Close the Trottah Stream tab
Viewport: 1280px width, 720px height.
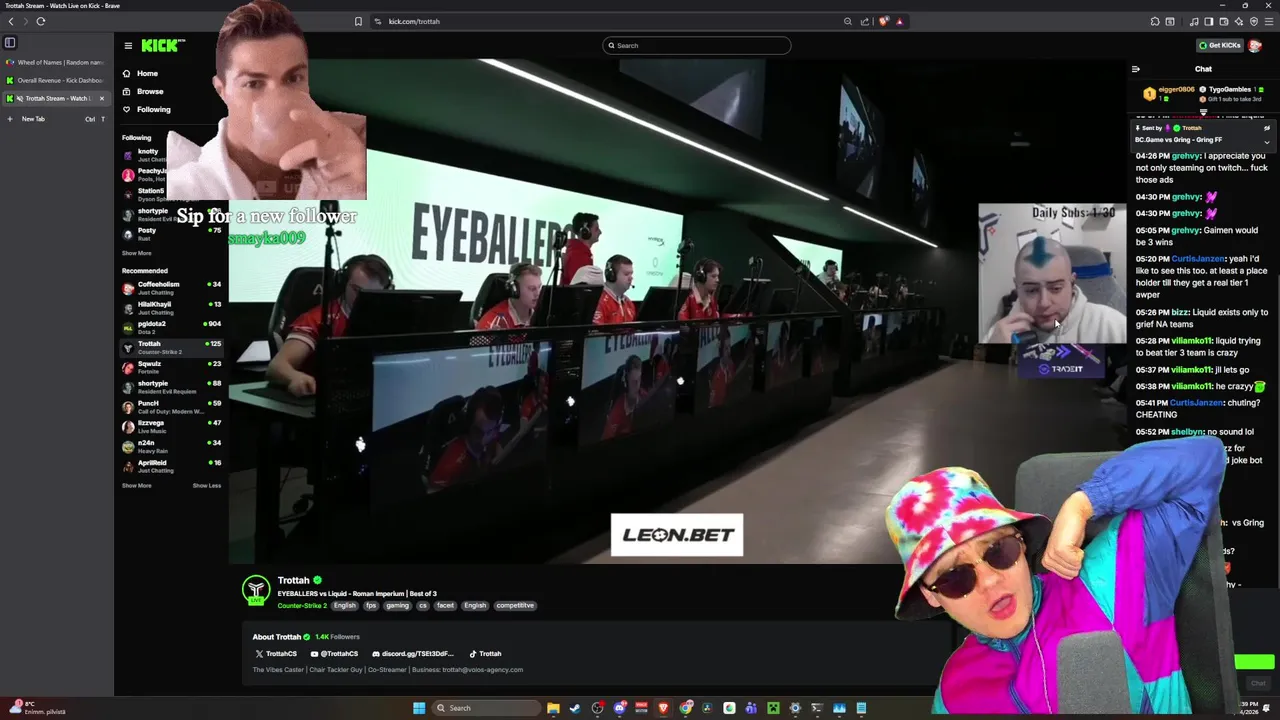pos(101,98)
